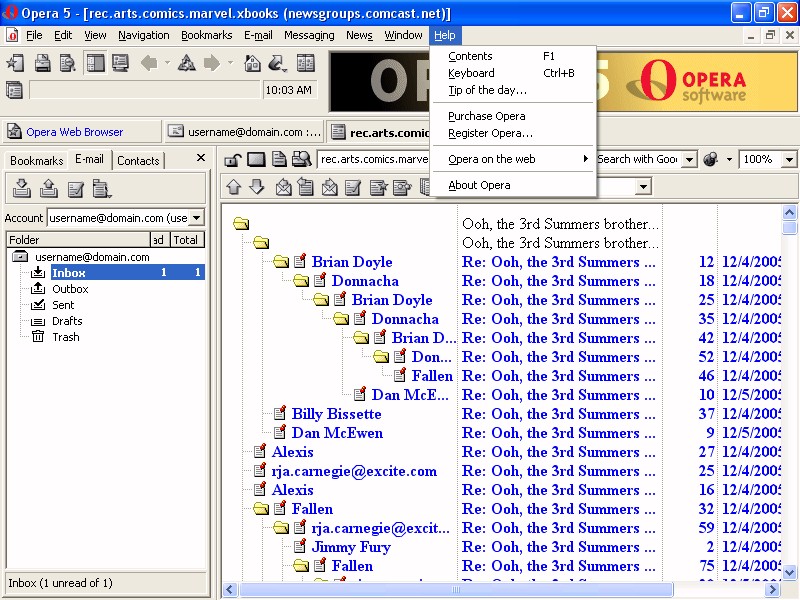Go back using the left arrow button

(149, 63)
